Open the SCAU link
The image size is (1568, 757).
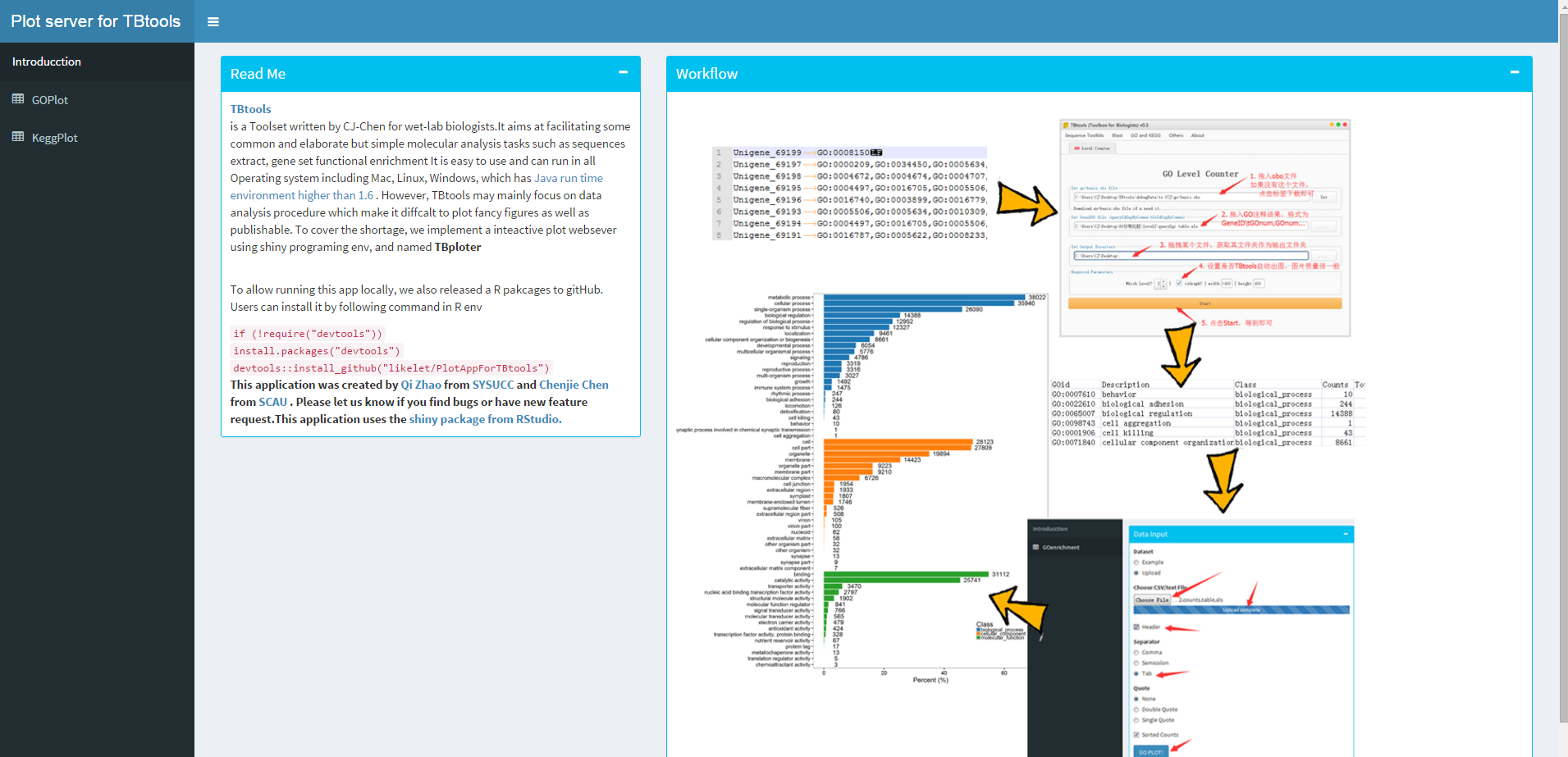272,402
